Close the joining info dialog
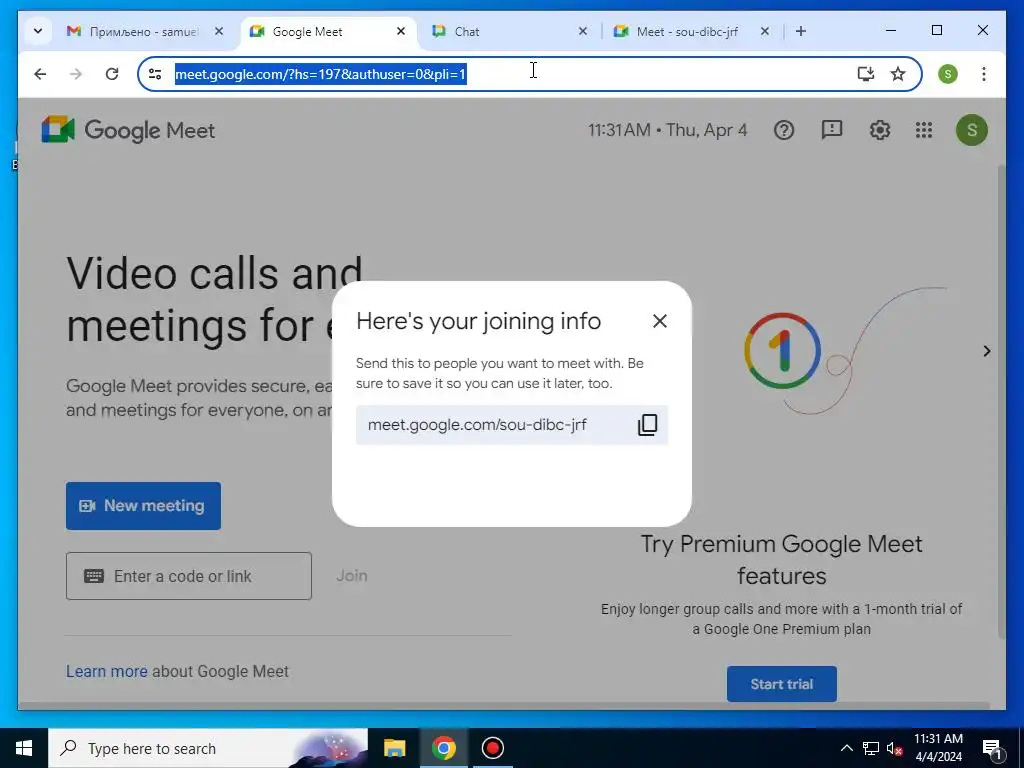 (660, 321)
